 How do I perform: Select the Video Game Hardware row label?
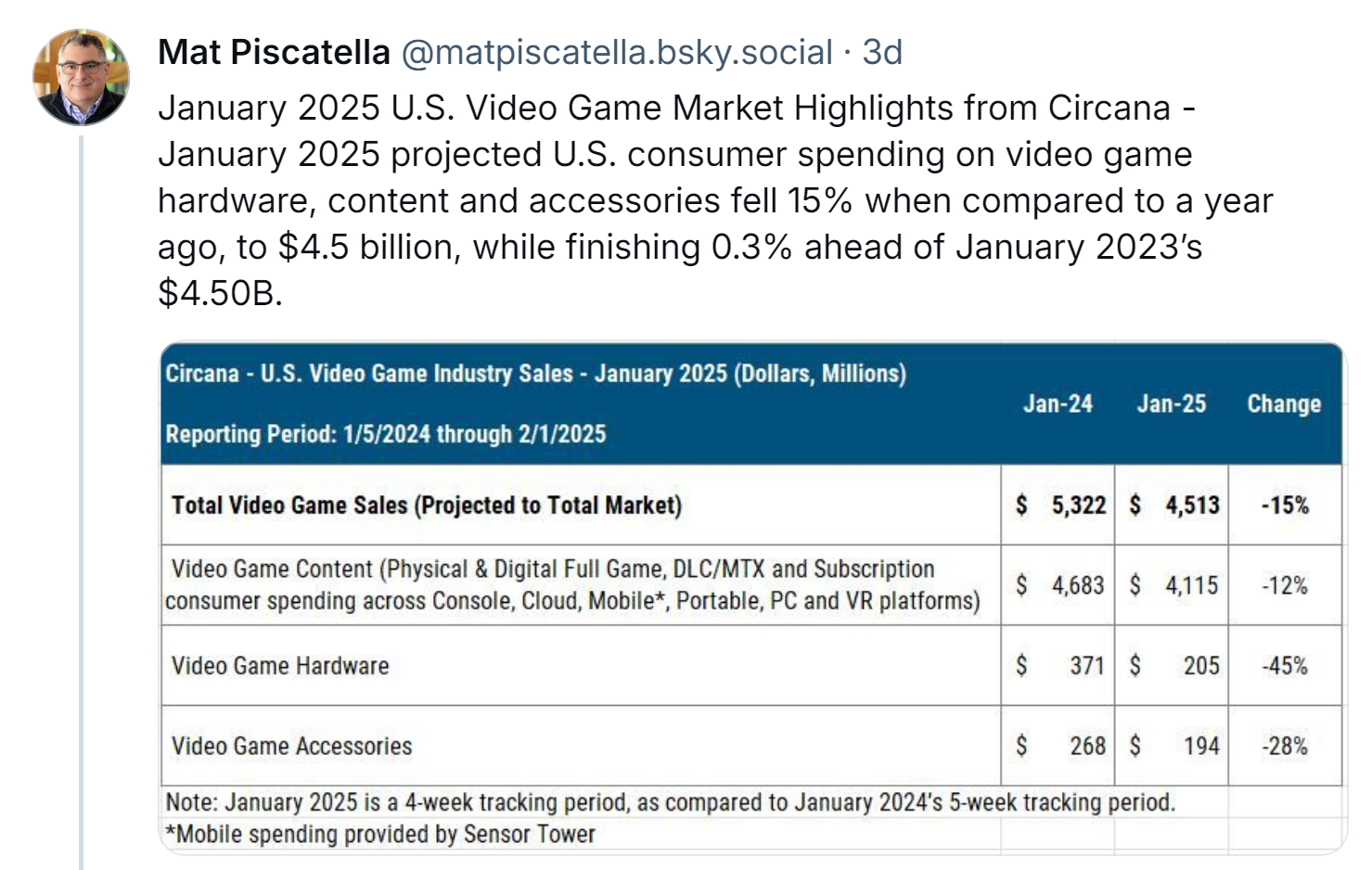pos(280,666)
